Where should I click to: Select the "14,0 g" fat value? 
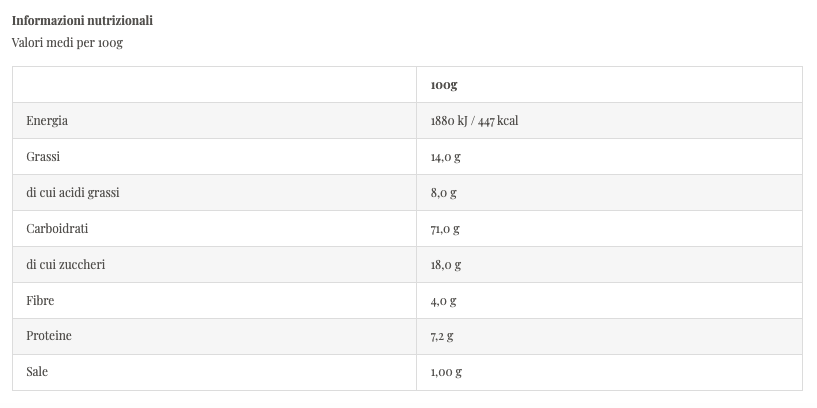coord(445,157)
